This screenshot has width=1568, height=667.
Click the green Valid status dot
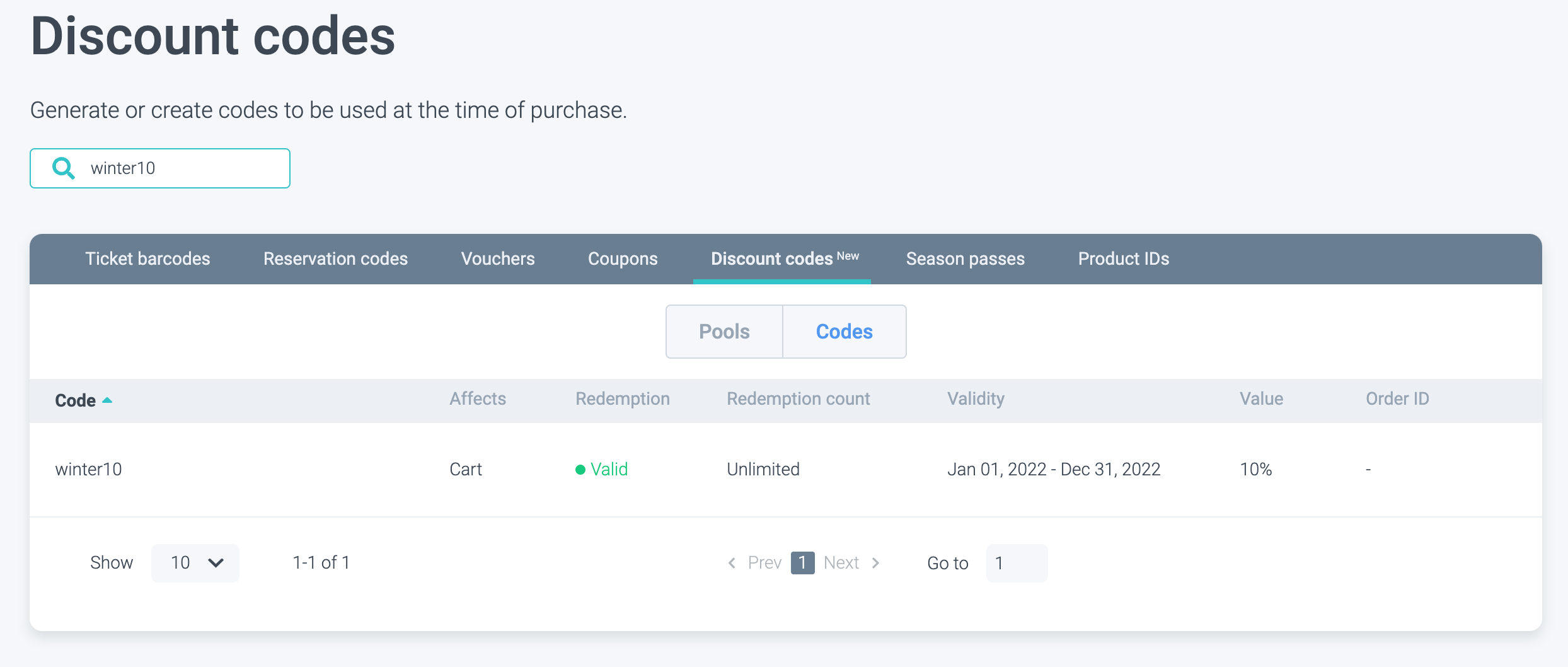580,470
